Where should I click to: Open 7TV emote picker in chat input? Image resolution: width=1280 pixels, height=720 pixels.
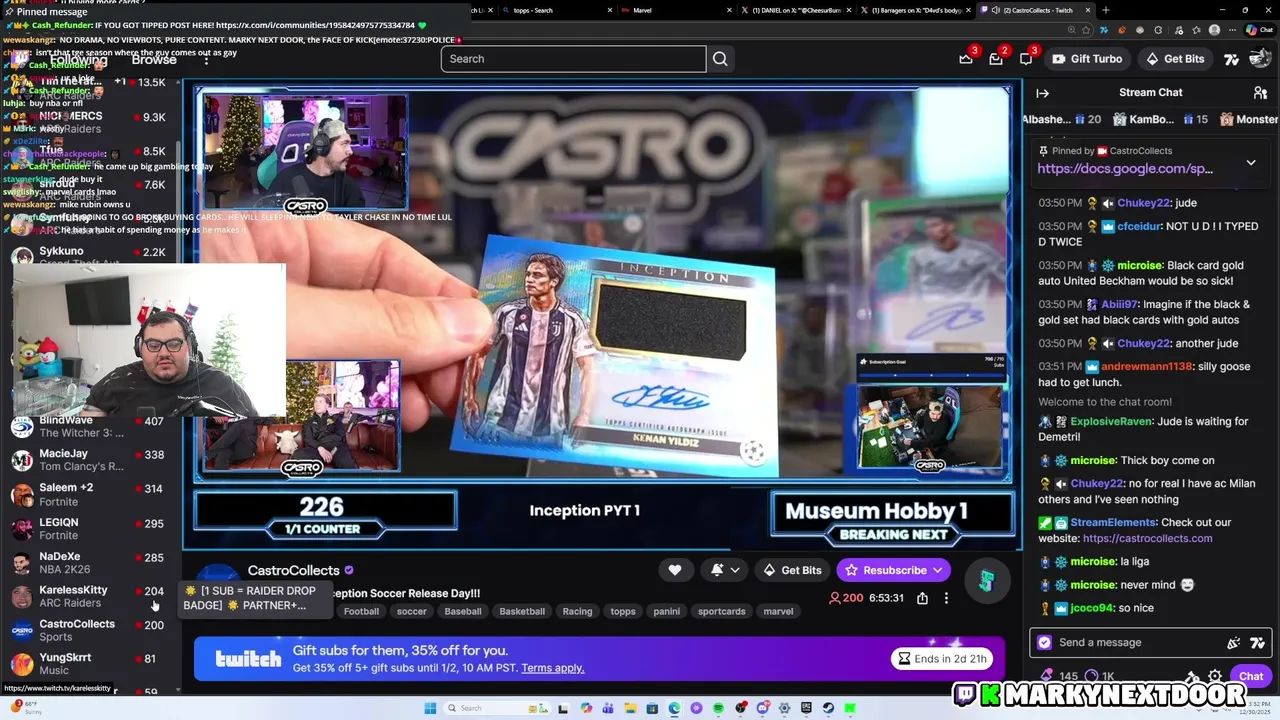click(1257, 643)
